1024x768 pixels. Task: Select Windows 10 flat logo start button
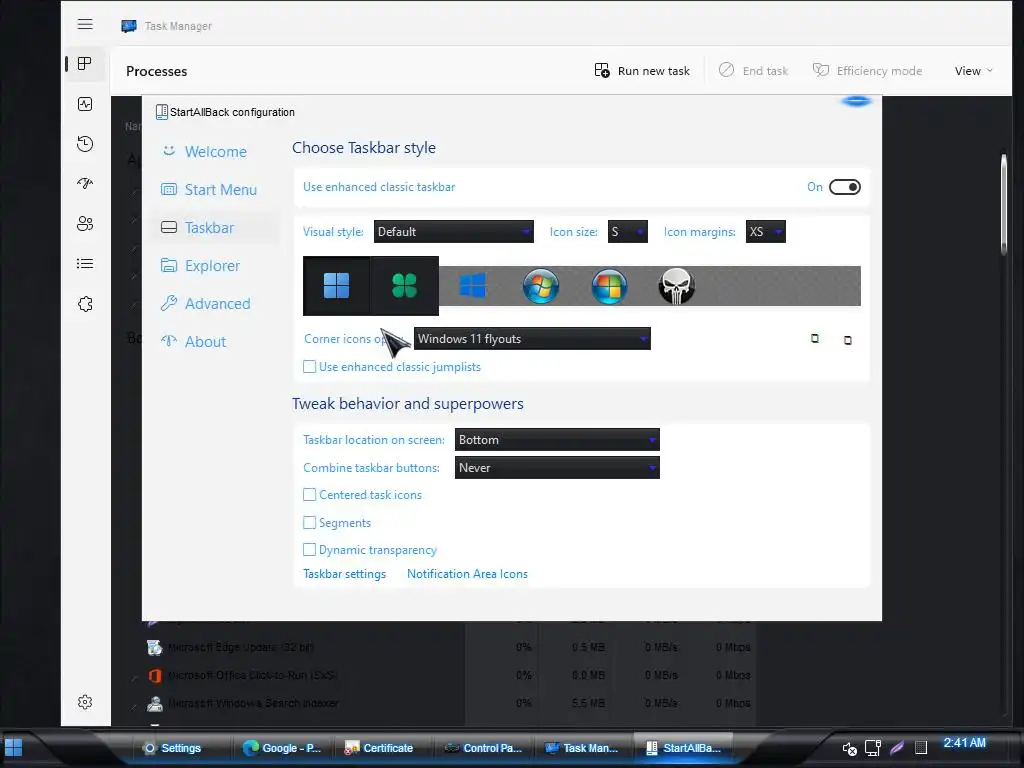click(x=472, y=285)
